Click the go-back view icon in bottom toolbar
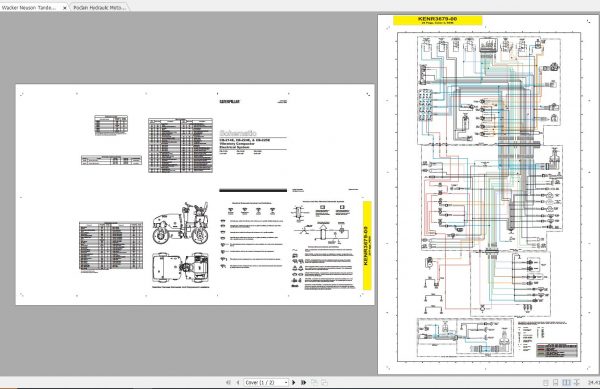The image size is (600, 389). tap(314, 382)
